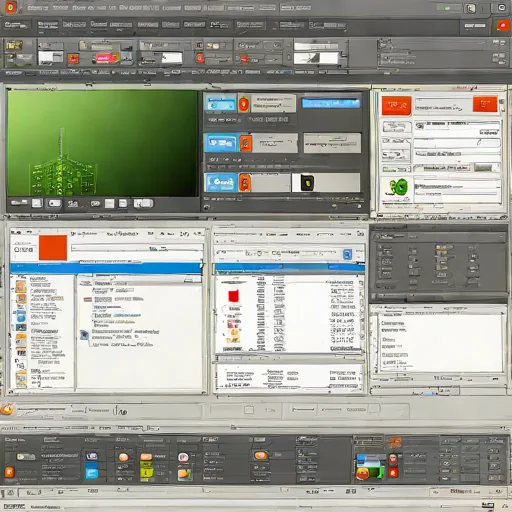Open the landscape thumbnail in the bottom dark panel

point(371,467)
